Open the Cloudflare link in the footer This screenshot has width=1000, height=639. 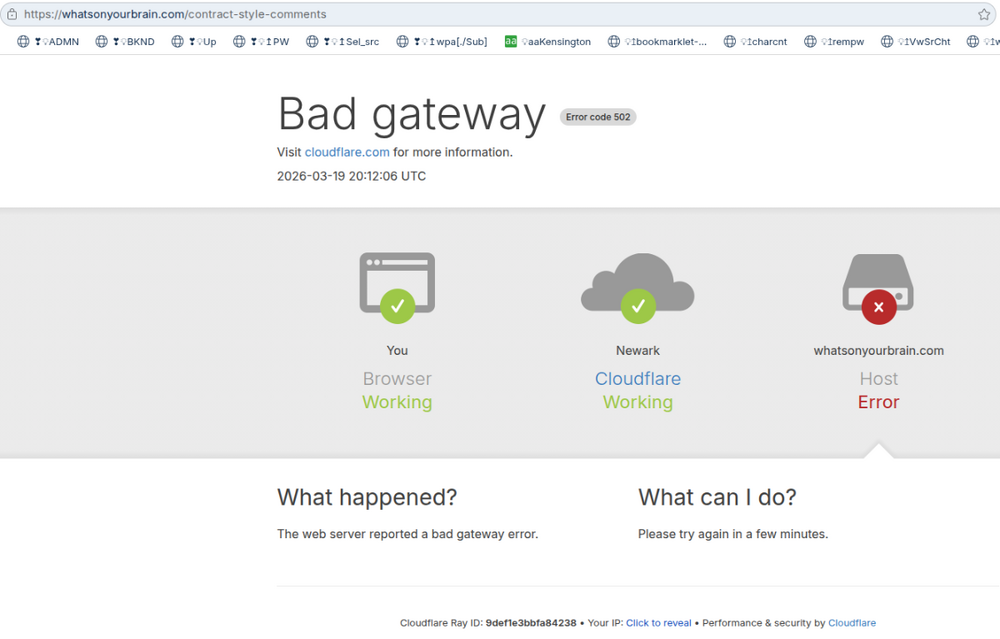851,623
